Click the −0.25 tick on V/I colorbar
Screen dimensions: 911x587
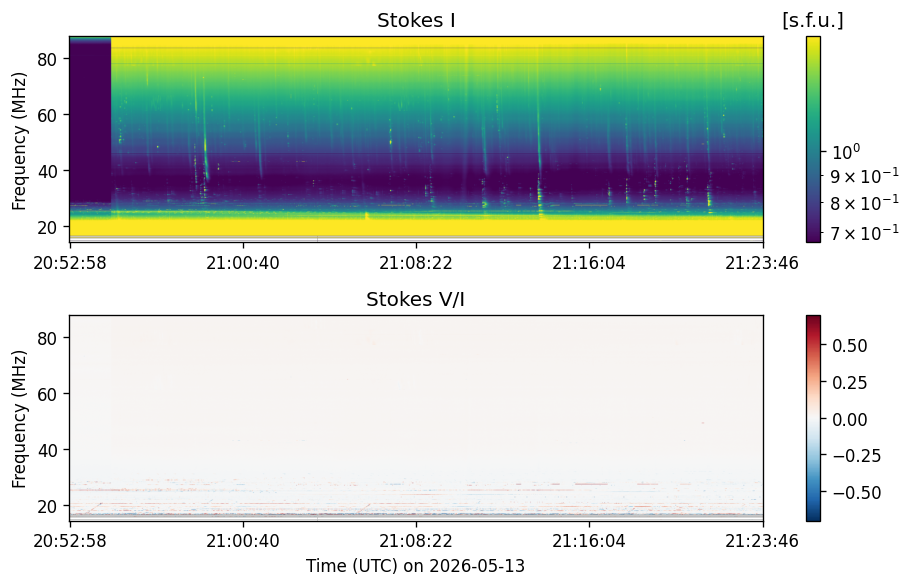[x=856, y=456]
